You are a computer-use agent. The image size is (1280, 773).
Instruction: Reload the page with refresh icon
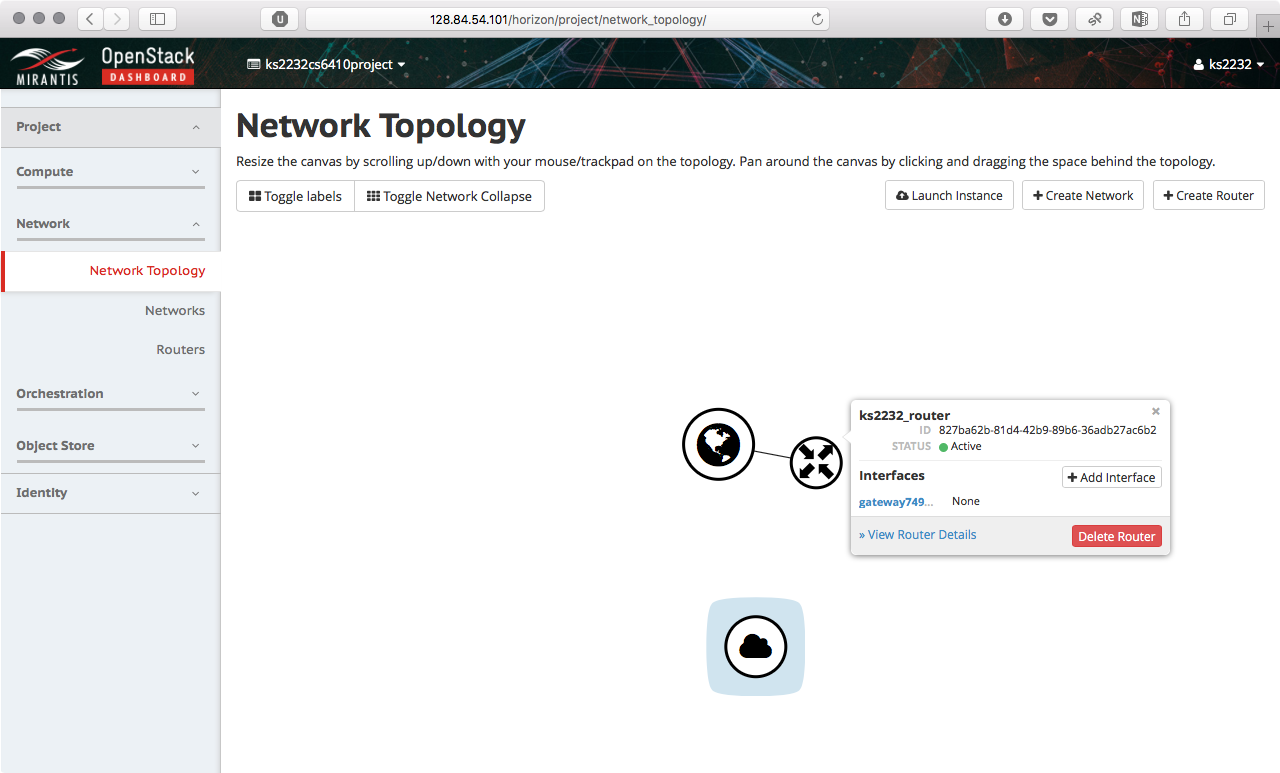point(817,19)
